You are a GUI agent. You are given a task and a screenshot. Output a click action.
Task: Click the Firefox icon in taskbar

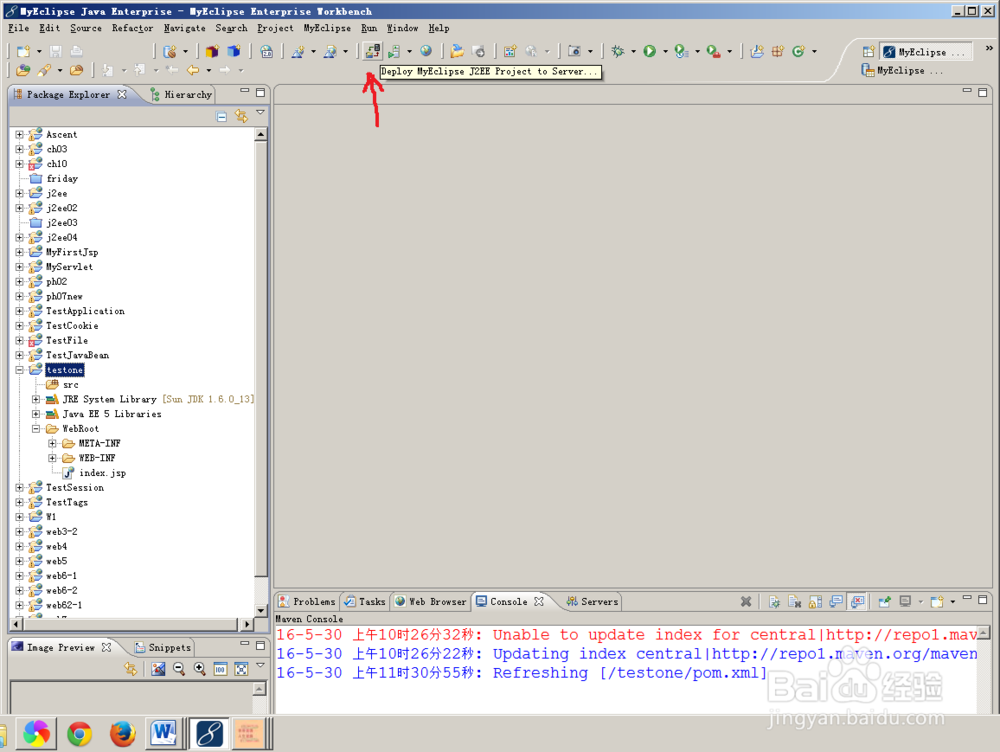point(122,734)
